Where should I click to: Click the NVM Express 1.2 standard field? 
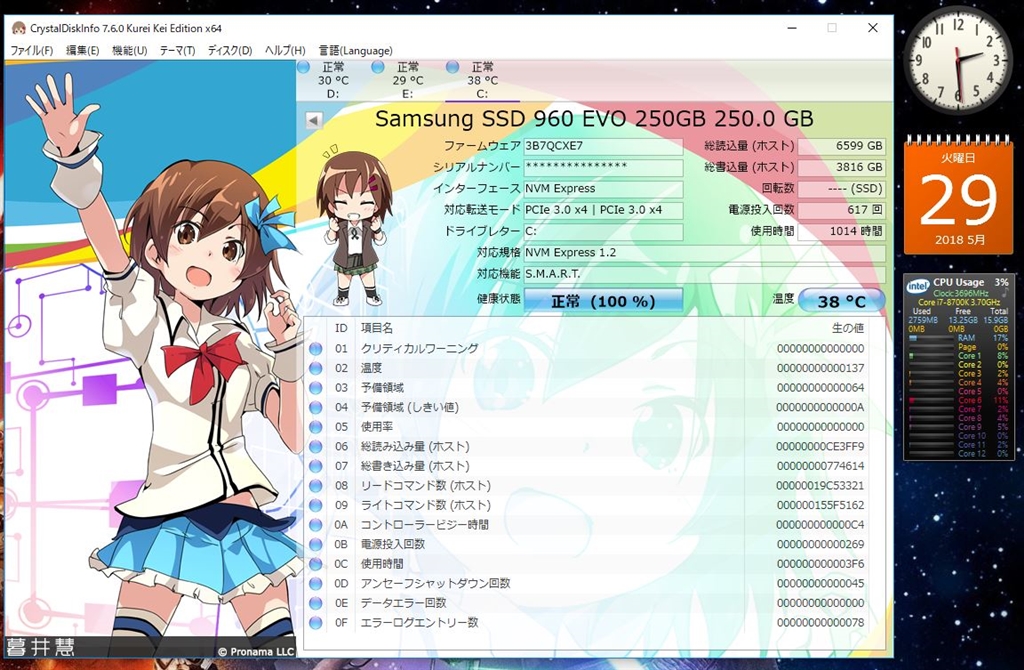[705, 253]
